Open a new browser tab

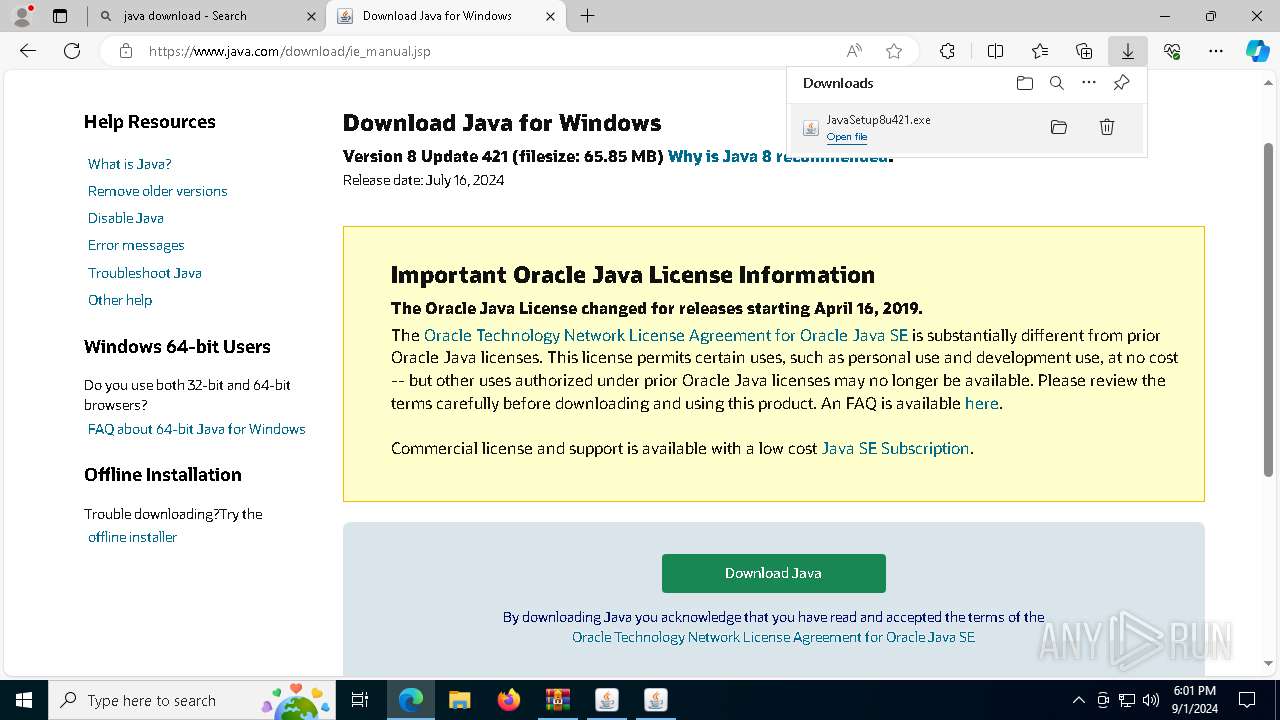pos(588,16)
